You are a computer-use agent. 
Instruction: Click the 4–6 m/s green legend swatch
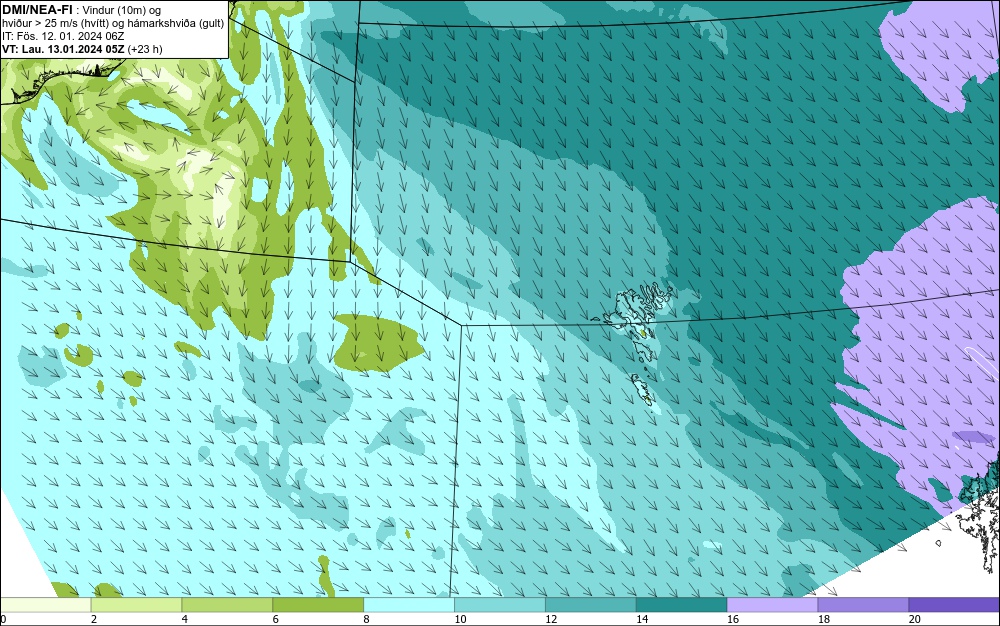(x=227, y=604)
